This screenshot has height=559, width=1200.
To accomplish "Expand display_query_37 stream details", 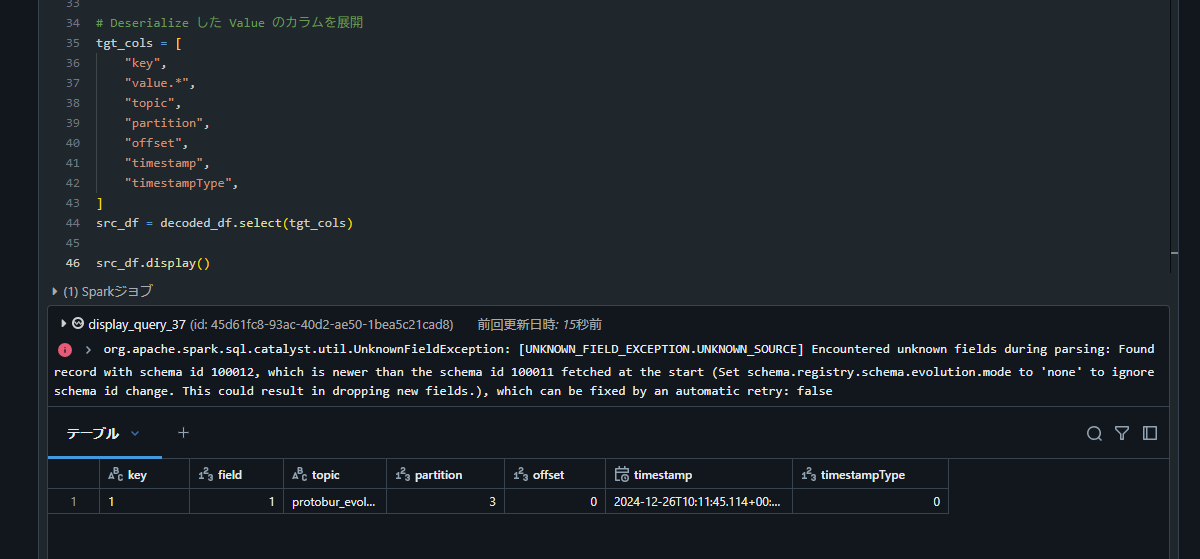I will 64,323.
